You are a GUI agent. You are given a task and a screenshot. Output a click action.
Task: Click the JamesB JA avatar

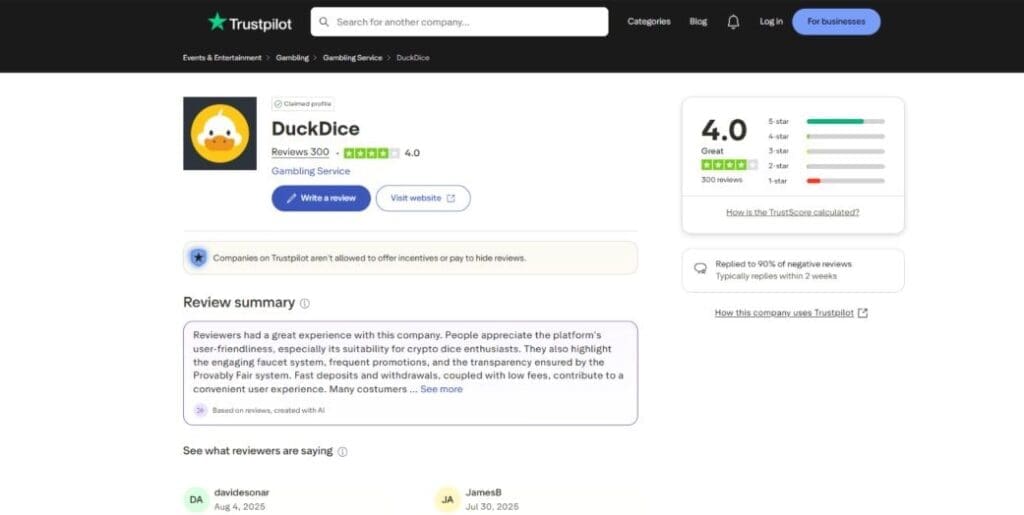[447, 499]
